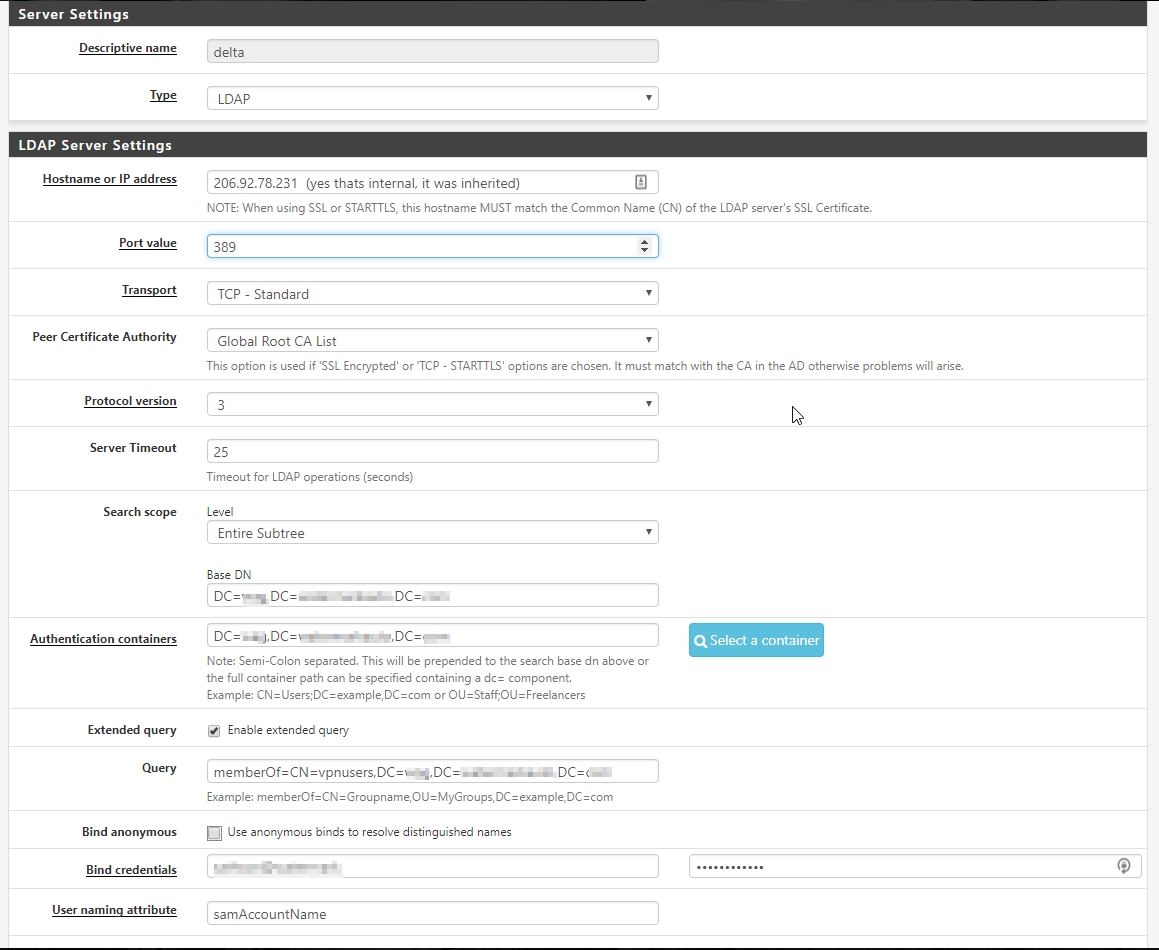
Task: Open the Peer Certificate Authority dropdown
Action: 432,341
